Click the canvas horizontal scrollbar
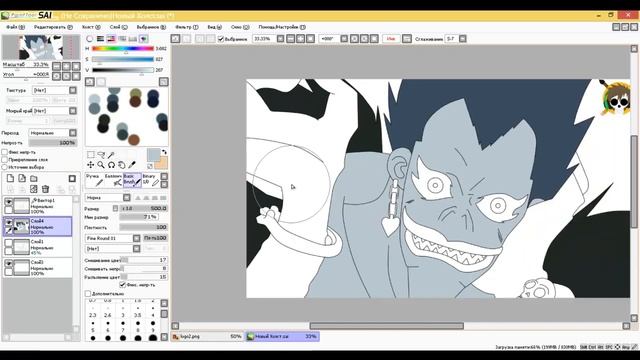This screenshot has height=360, width=640. tap(387, 326)
